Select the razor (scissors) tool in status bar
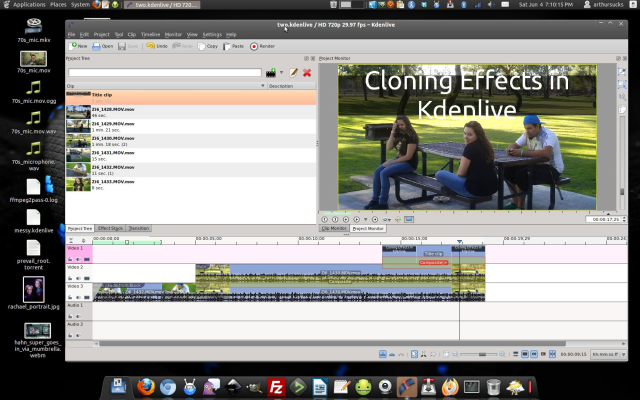Viewport: 640px width, 400px height. 423,354
